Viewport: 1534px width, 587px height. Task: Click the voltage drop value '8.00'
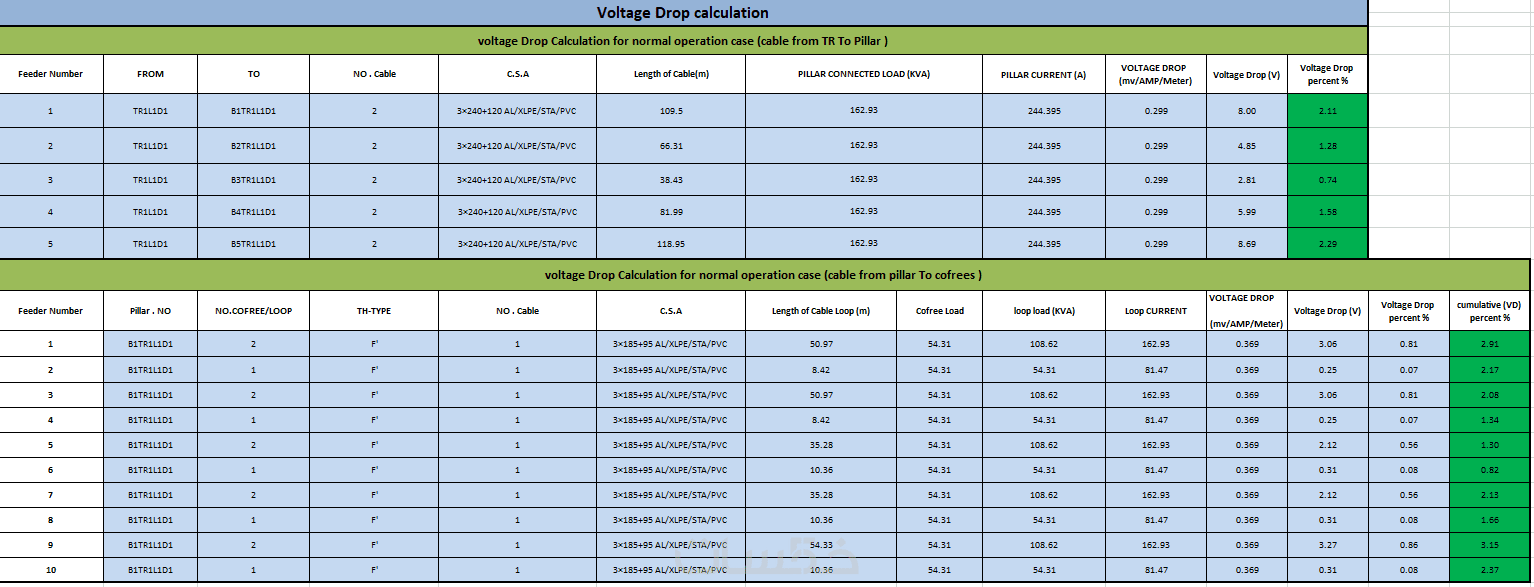[1246, 111]
